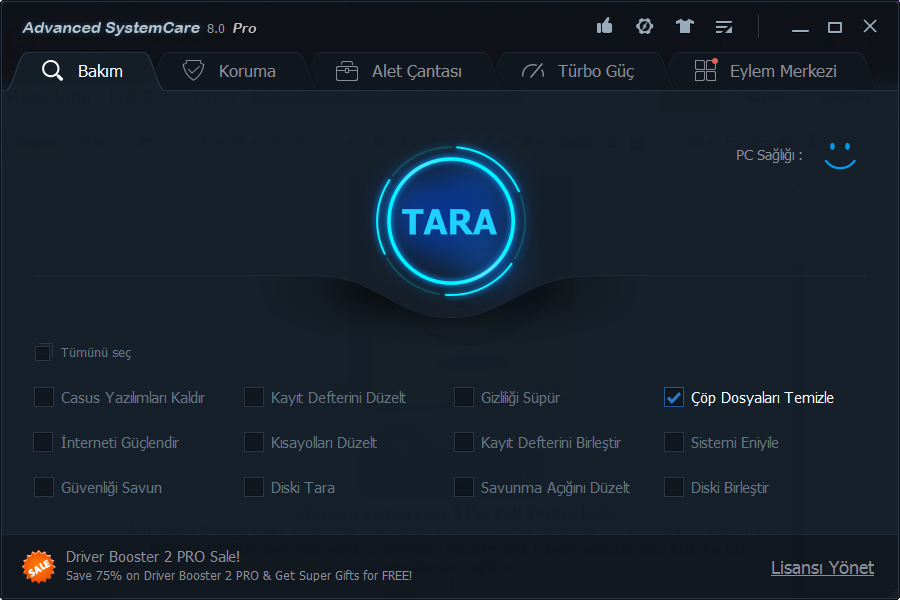Click the Driver Booster 2 PRO Sale headline
Viewport: 900px width, 600px height.
(x=153, y=556)
